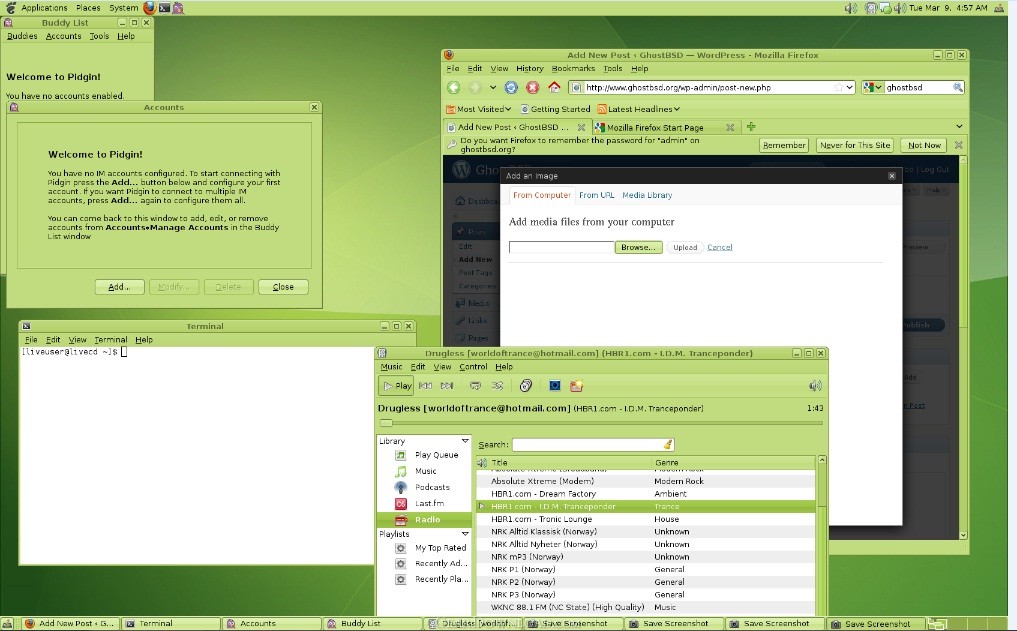Reload the page in Firefox

tap(511, 87)
